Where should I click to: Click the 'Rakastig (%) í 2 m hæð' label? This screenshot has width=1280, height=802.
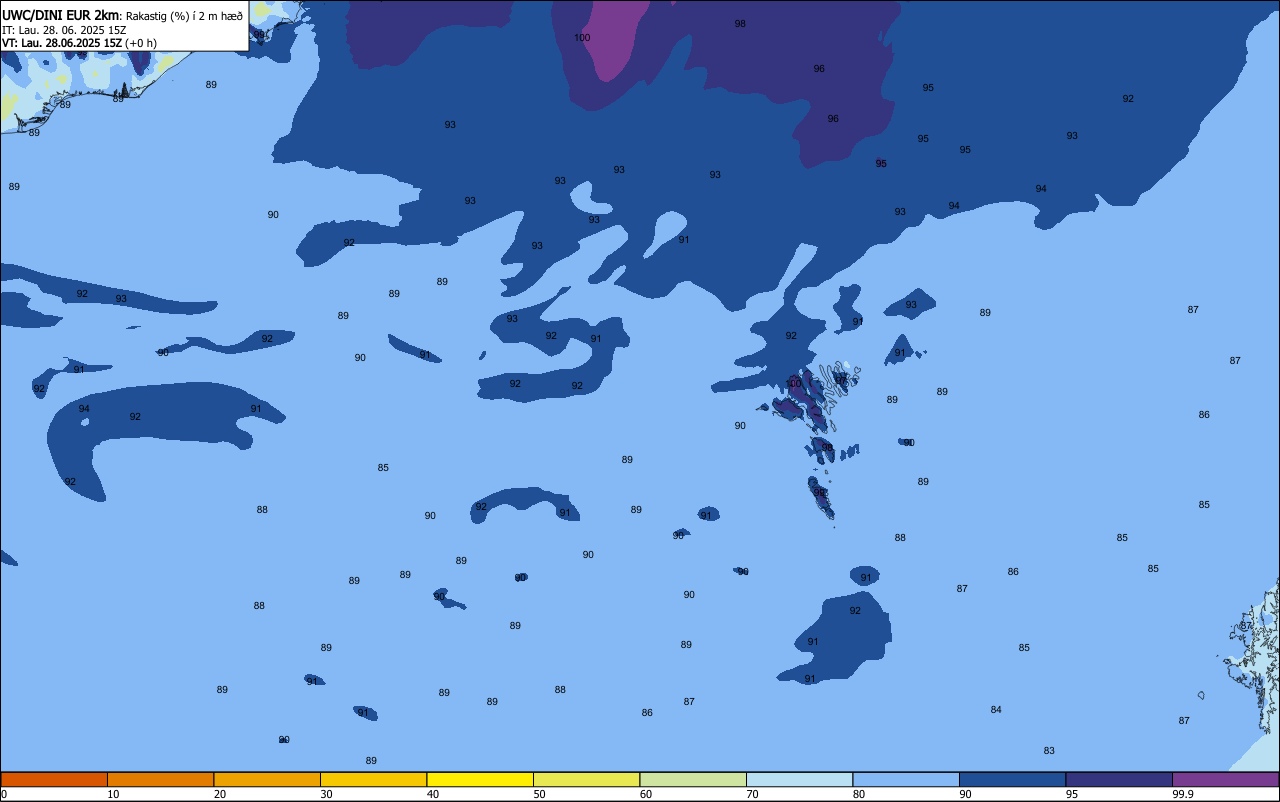click(184, 16)
